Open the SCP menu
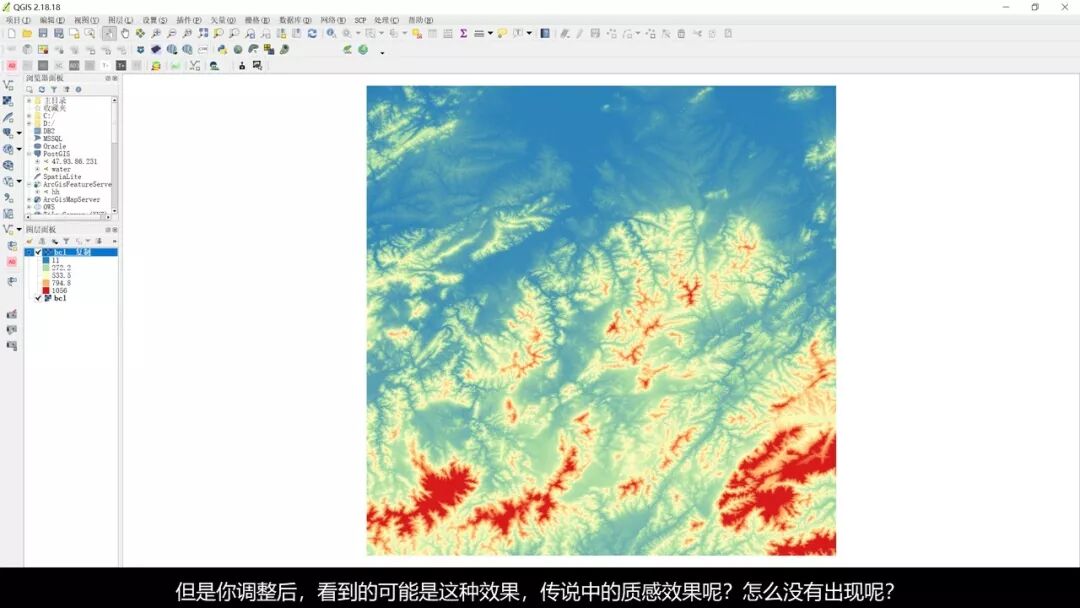This screenshot has height=608, width=1080. click(x=360, y=20)
